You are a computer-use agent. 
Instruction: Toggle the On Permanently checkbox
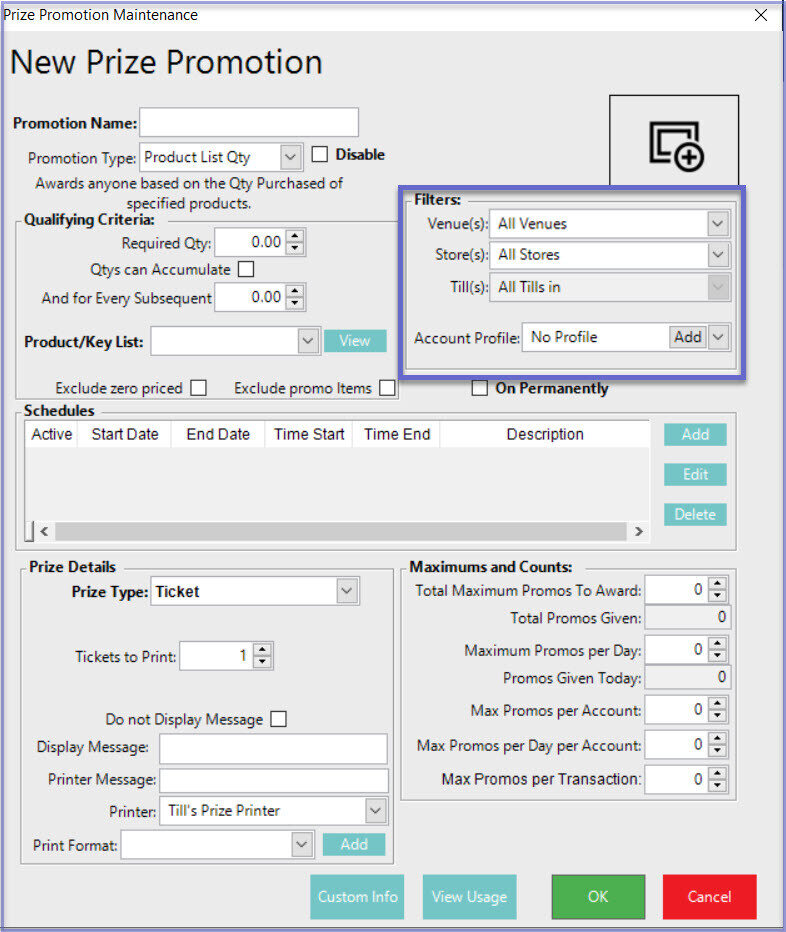point(480,388)
